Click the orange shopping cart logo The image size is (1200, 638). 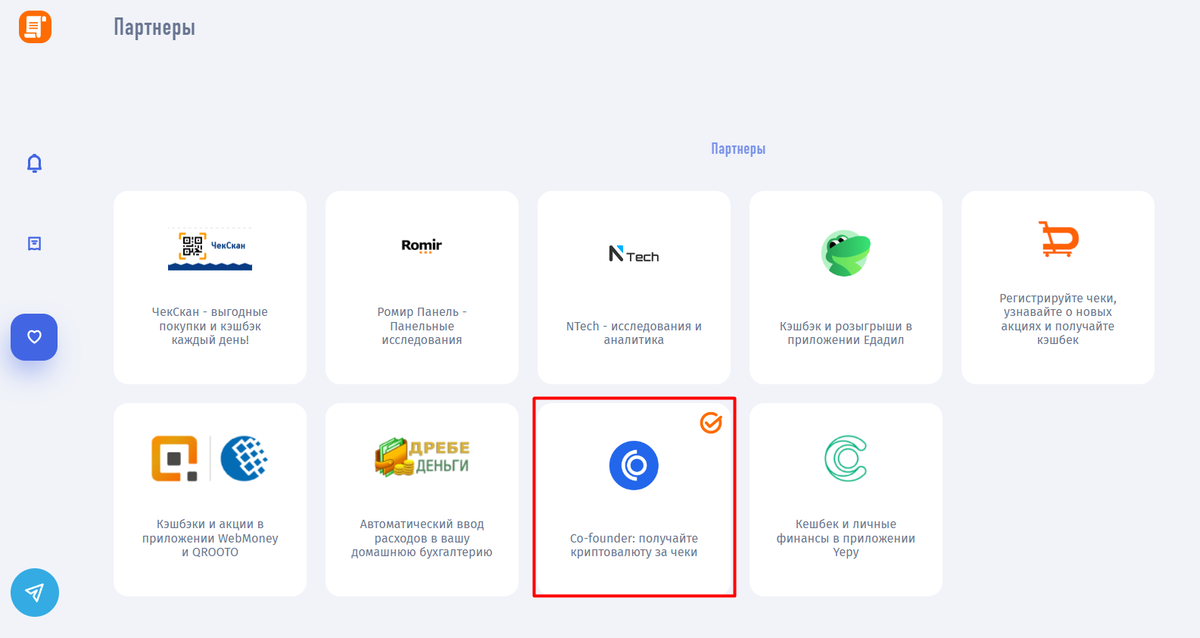[1058, 239]
